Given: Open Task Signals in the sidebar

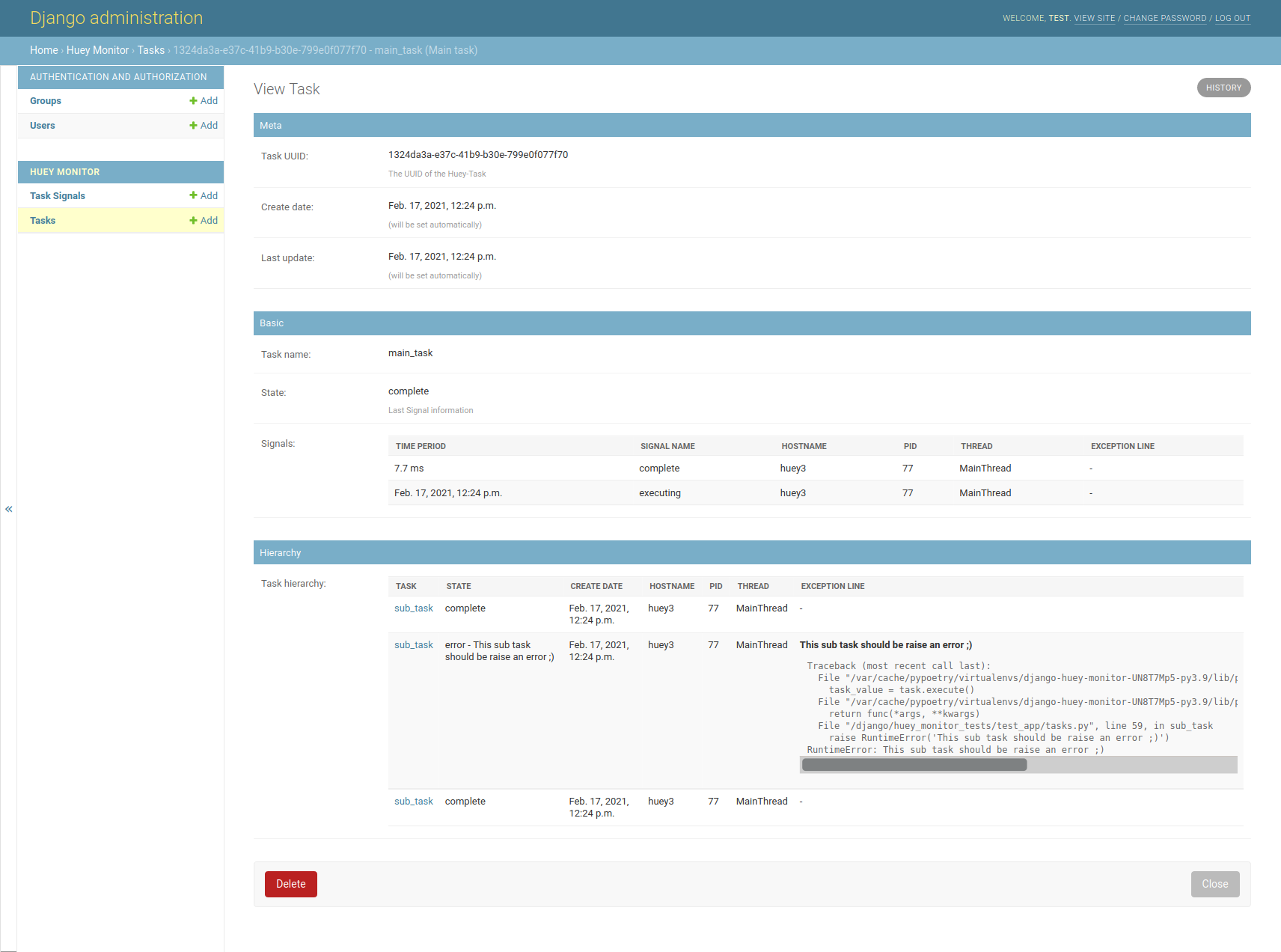Looking at the screenshot, I should coord(58,196).
